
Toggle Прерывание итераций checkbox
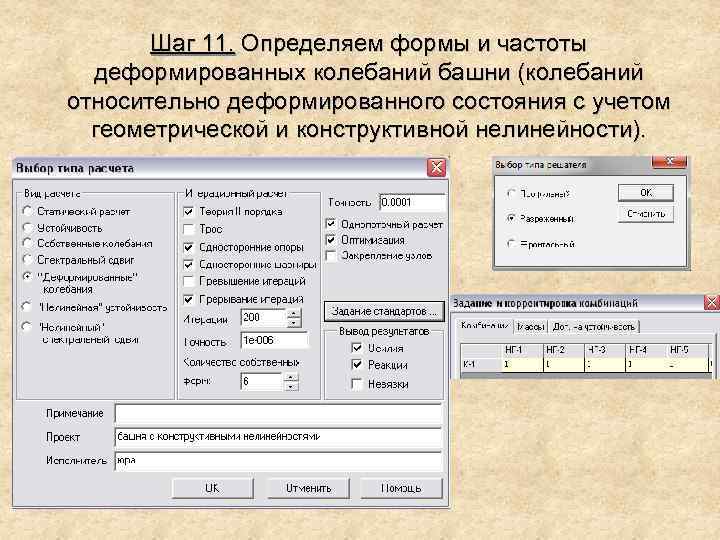point(188,299)
